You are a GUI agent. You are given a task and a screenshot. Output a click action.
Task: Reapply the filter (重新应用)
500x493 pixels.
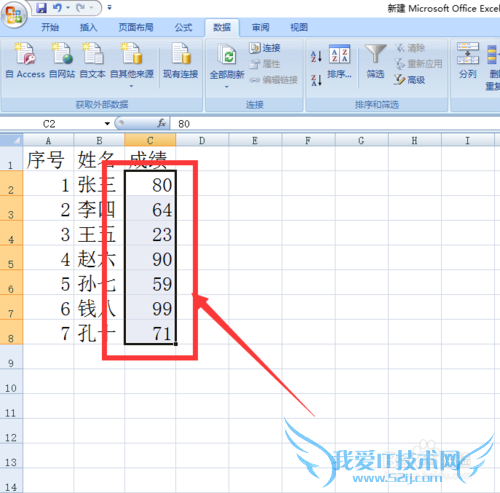pyautogui.click(x=418, y=64)
